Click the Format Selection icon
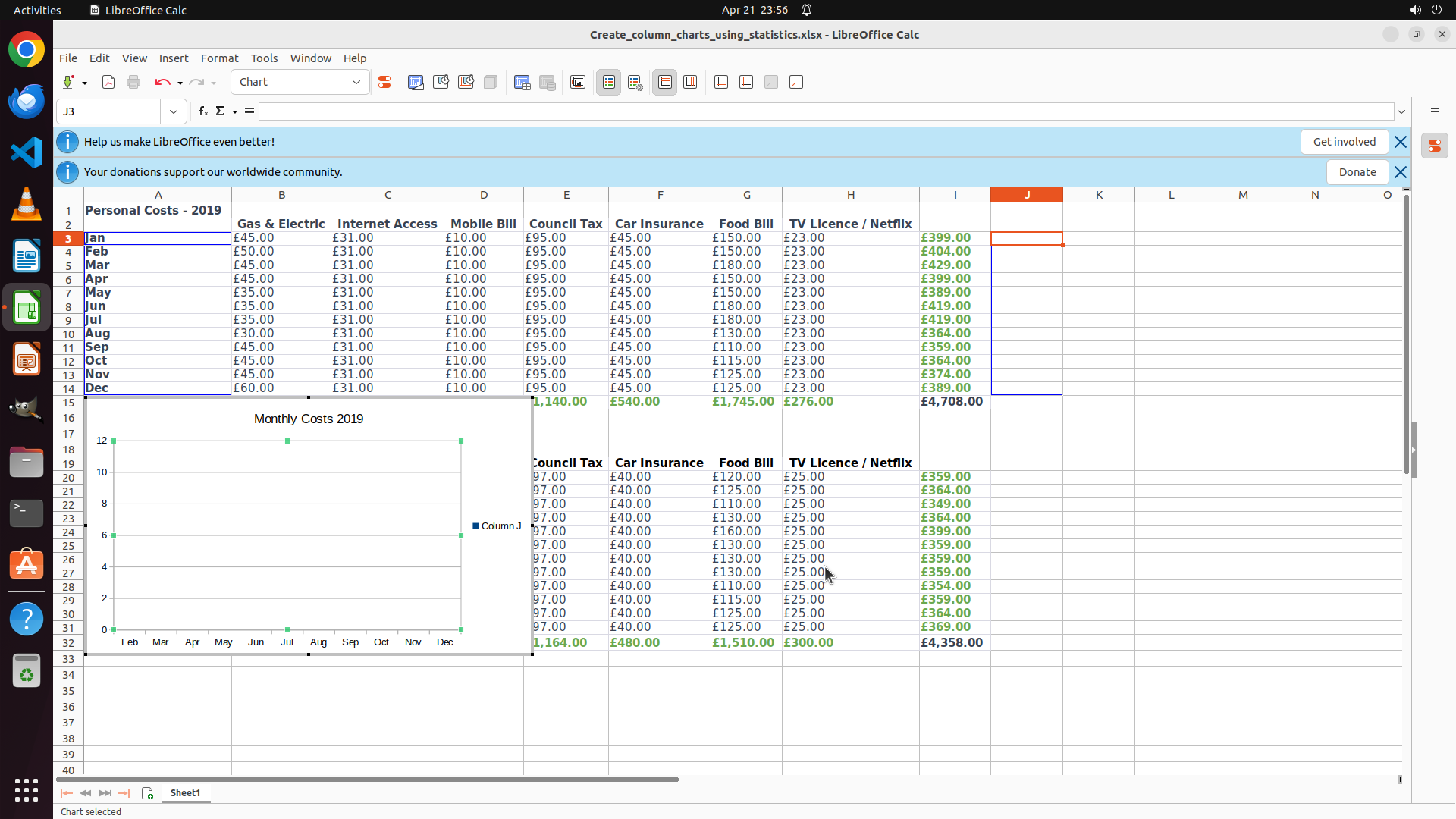 384,83
